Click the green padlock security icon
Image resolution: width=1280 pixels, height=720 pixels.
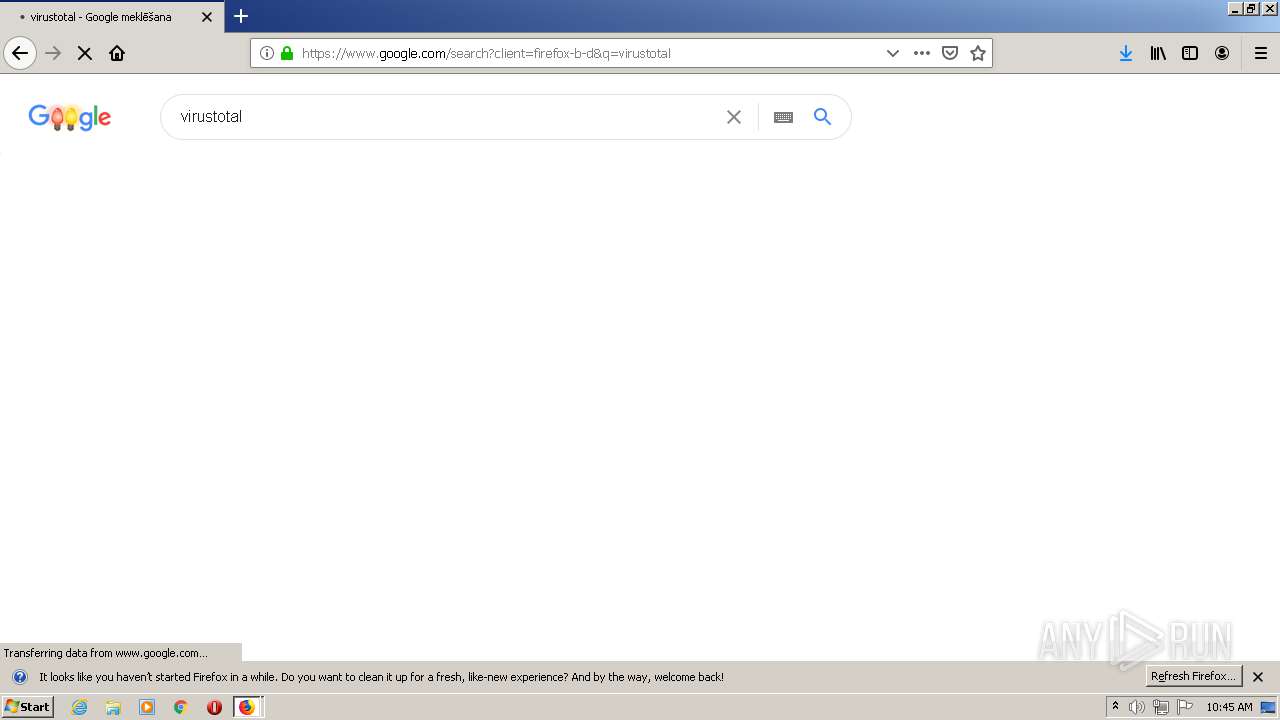click(287, 53)
